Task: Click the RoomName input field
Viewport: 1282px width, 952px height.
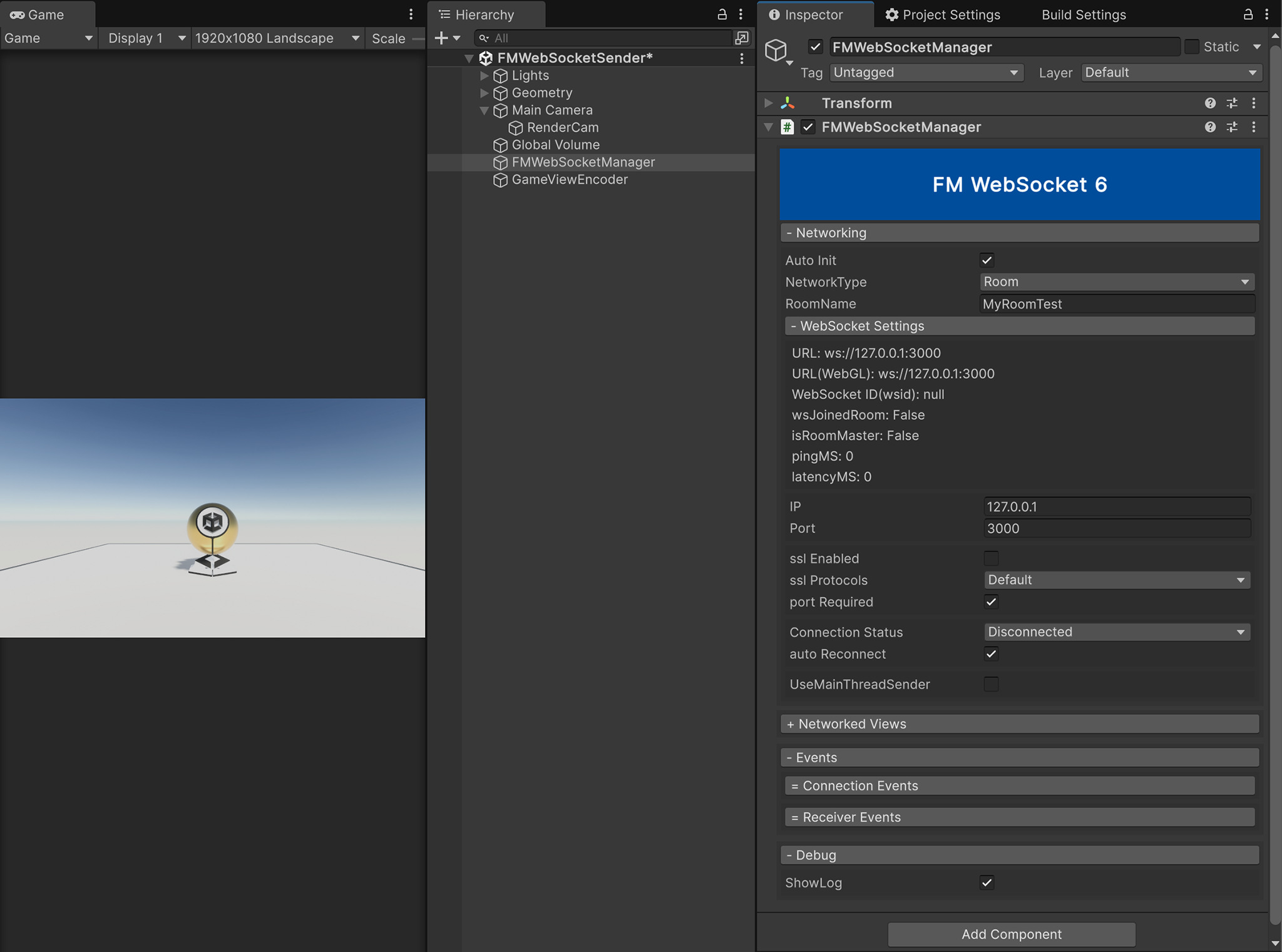Action: pyautogui.click(x=1116, y=304)
